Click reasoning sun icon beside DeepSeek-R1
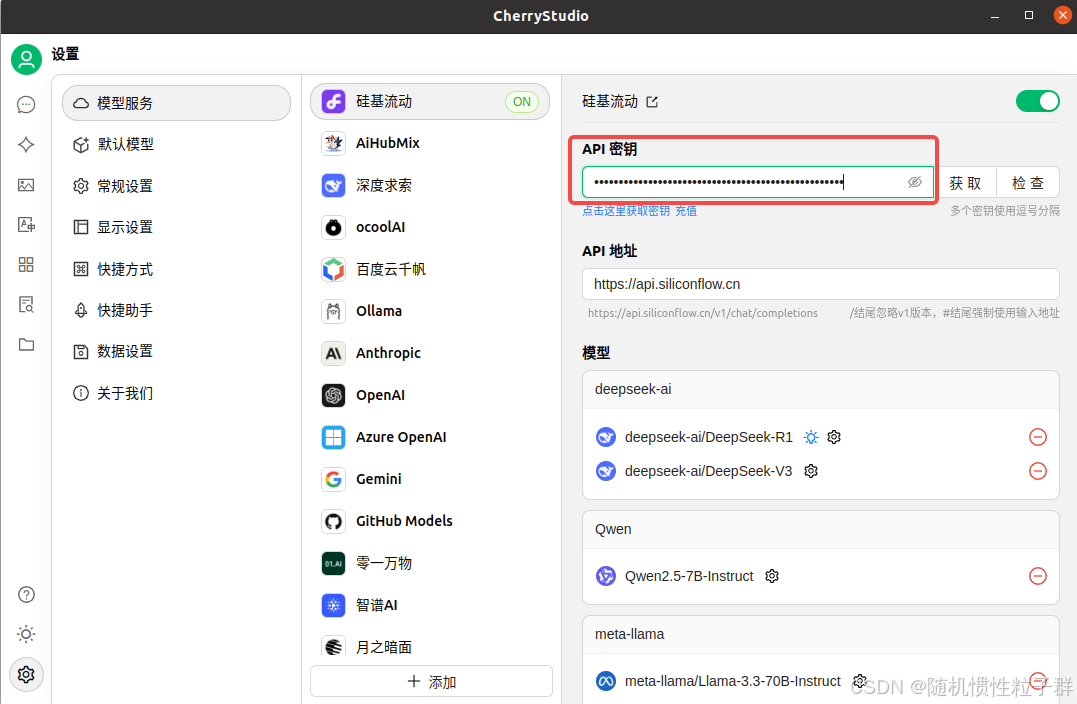The width and height of the screenshot is (1077, 704). 811,437
